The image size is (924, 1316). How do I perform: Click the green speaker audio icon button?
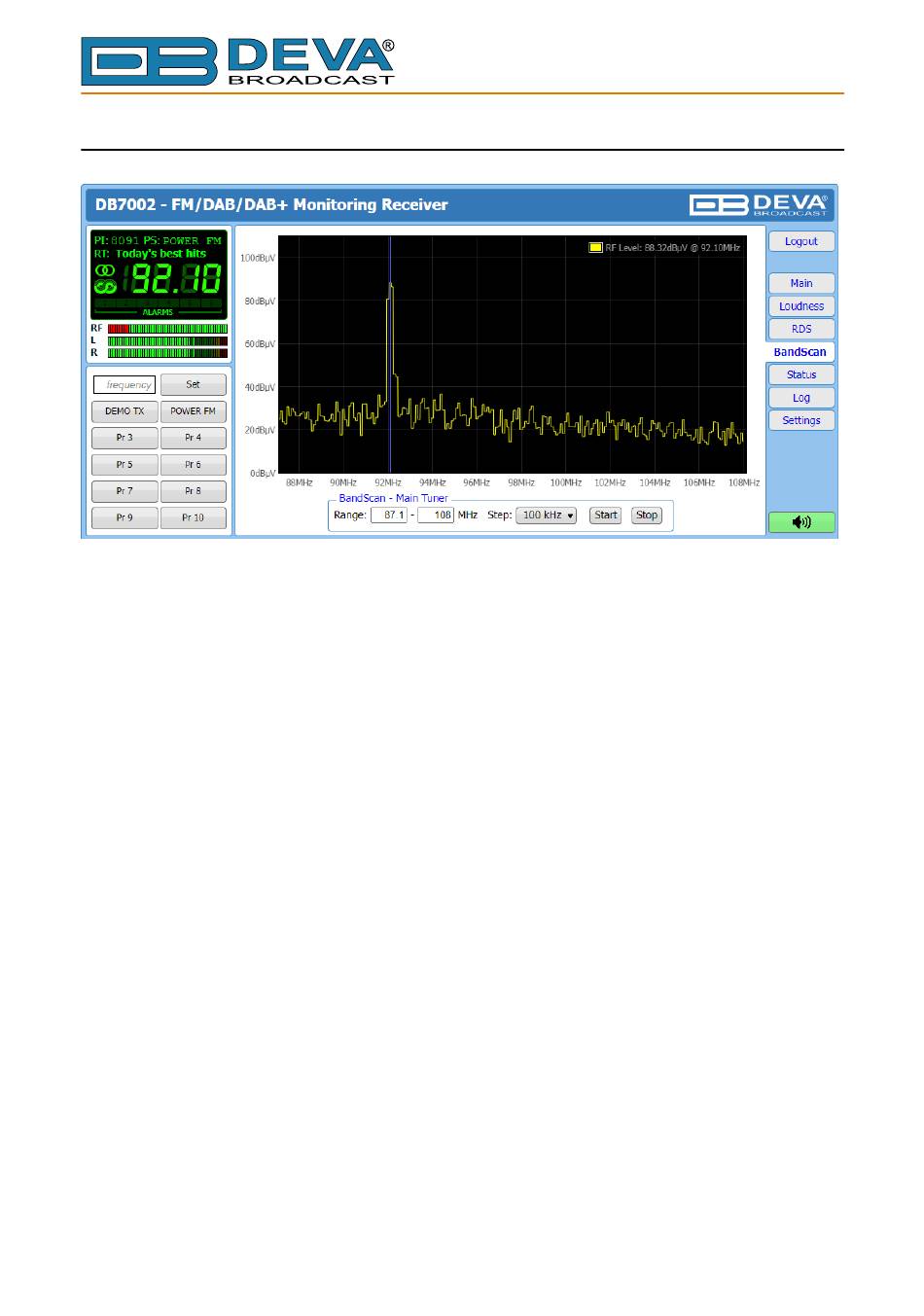[801, 522]
